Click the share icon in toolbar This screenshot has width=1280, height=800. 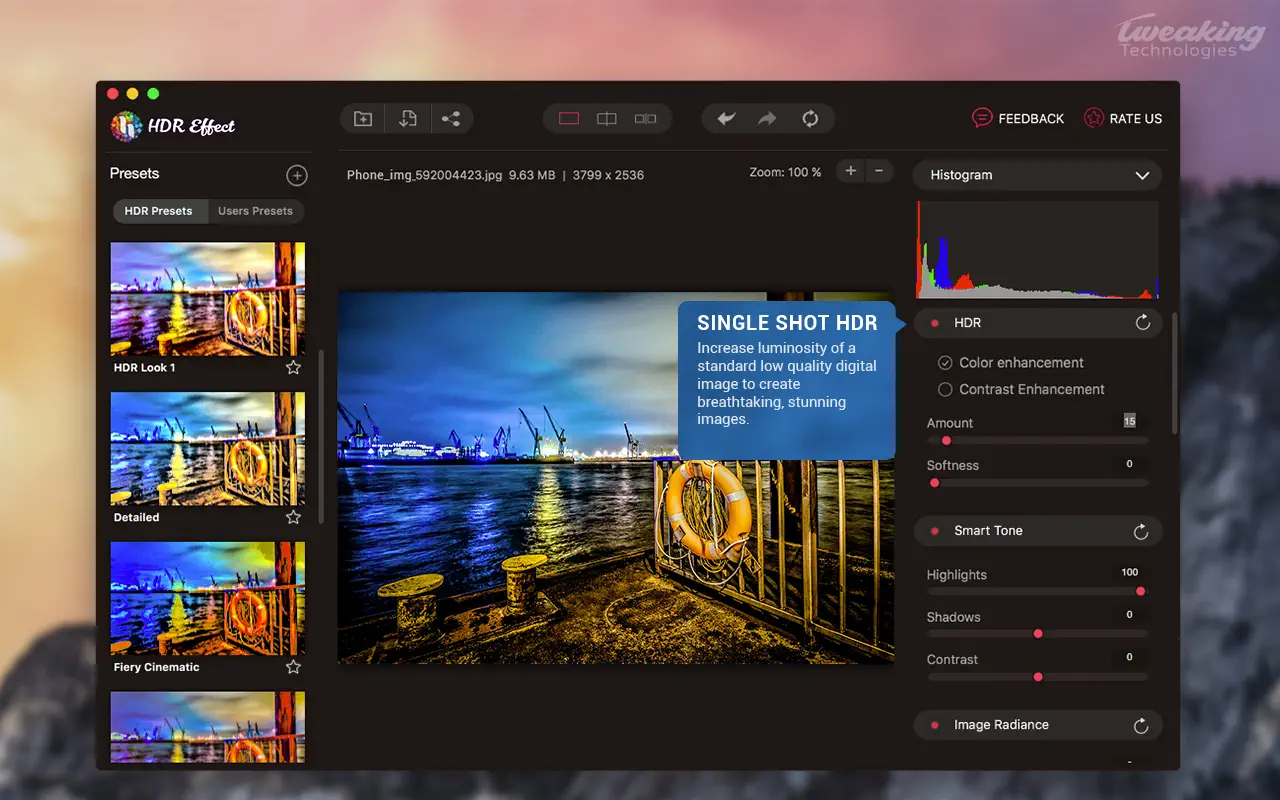coord(451,119)
